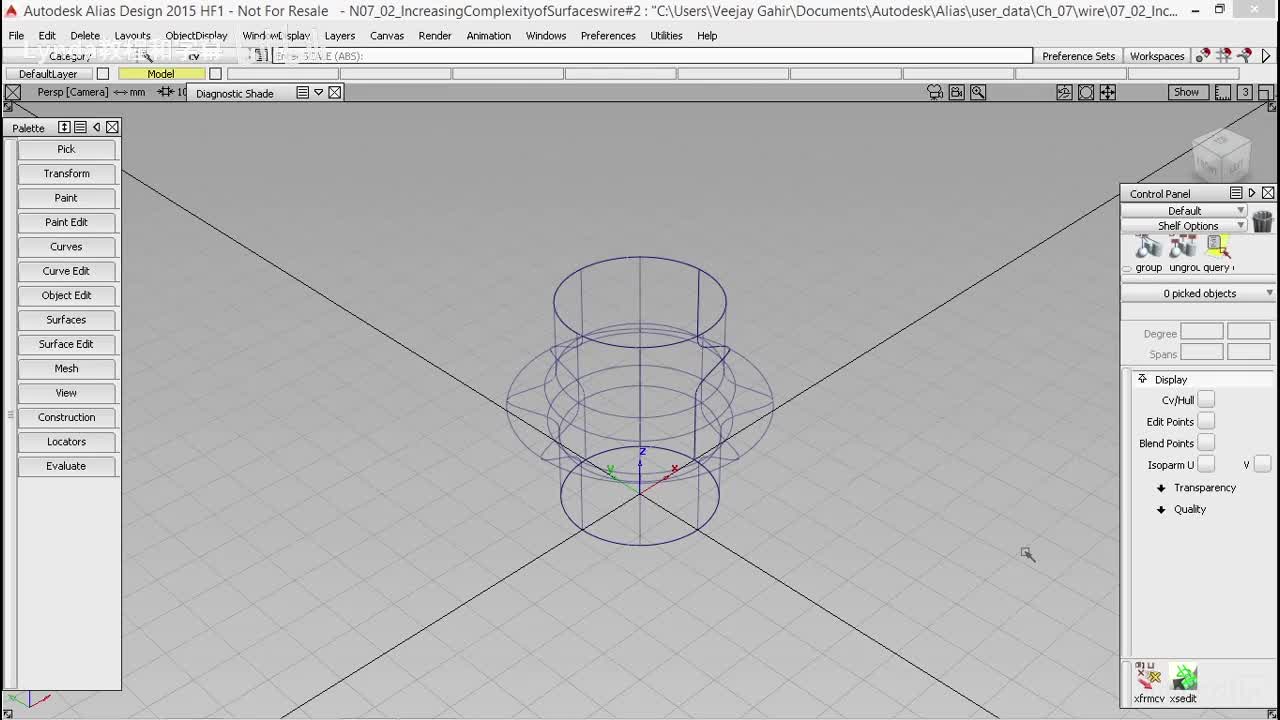Collapse the Display section
This screenshot has width=1280, height=720.
[x=1142, y=379]
